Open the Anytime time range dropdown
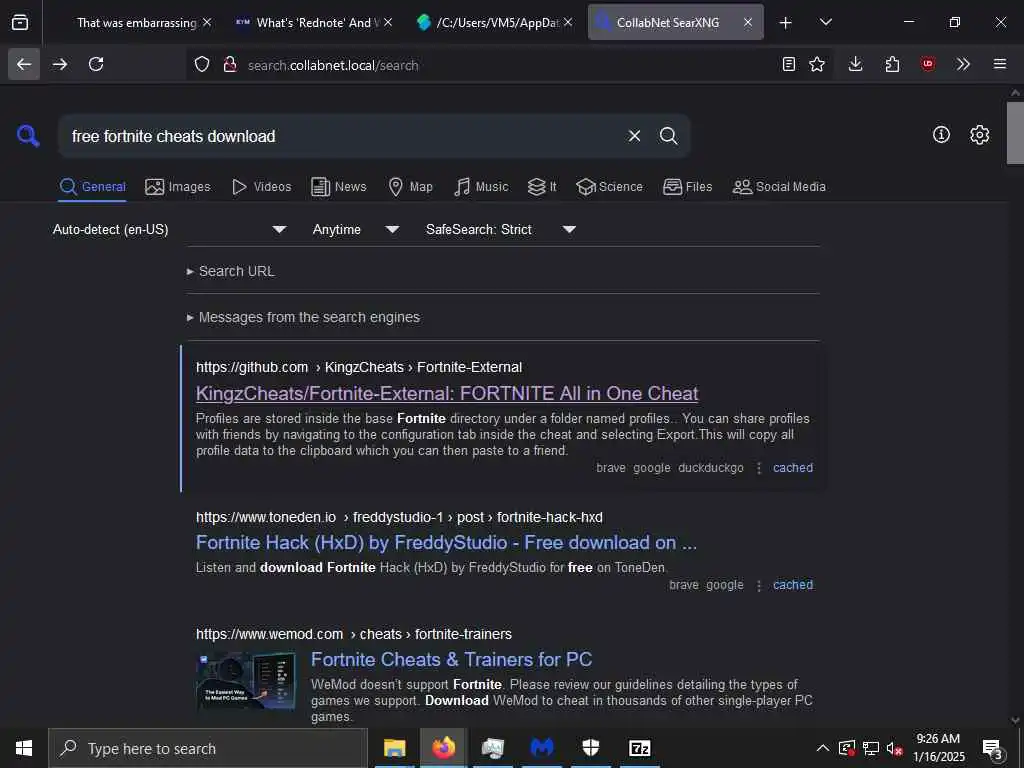 (x=355, y=229)
